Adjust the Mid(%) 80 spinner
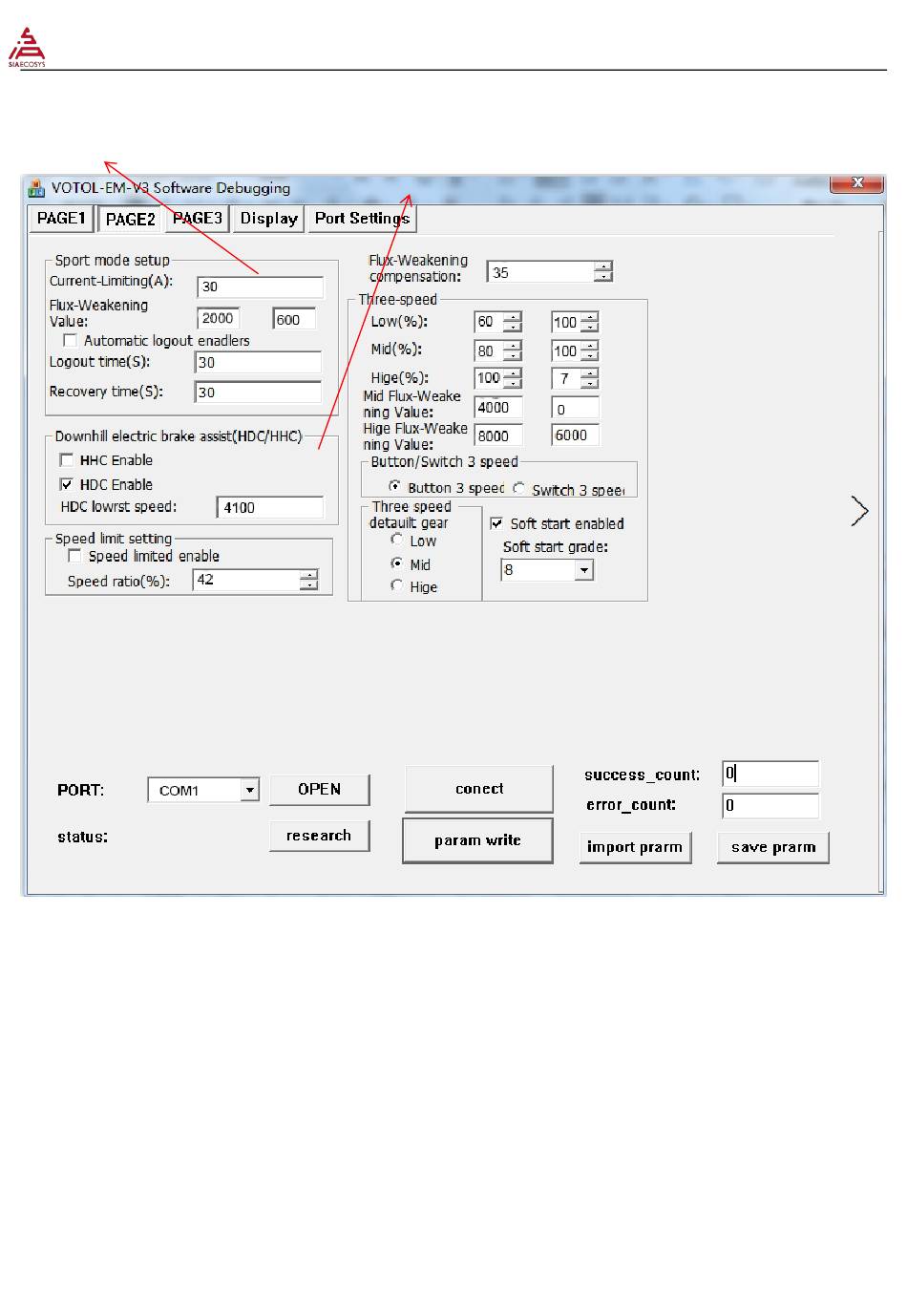 click(x=513, y=350)
